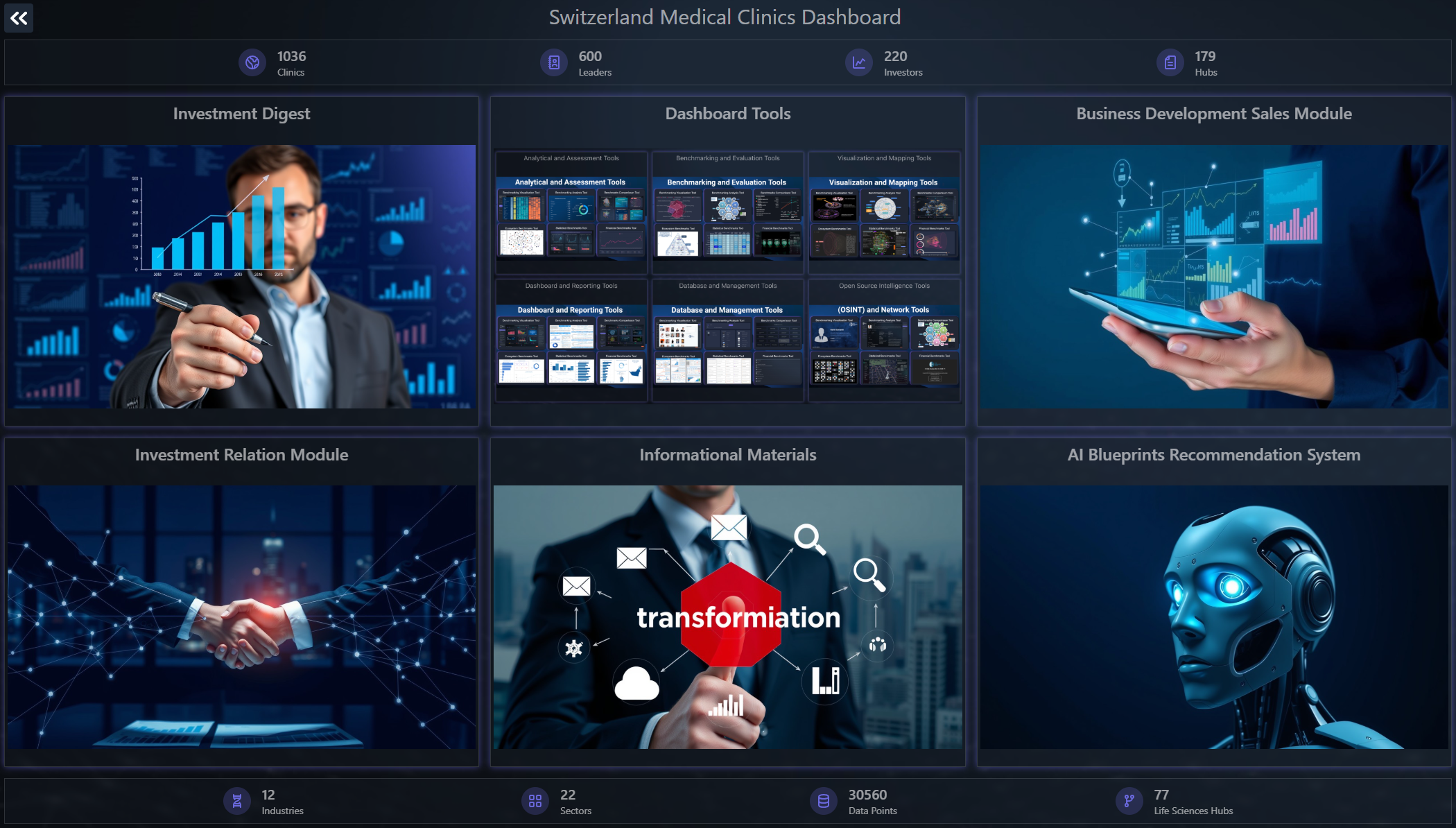Click the Industries DNA icon
Image resolution: width=1456 pixels, height=828 pixels.
click(x=236, y=801)
